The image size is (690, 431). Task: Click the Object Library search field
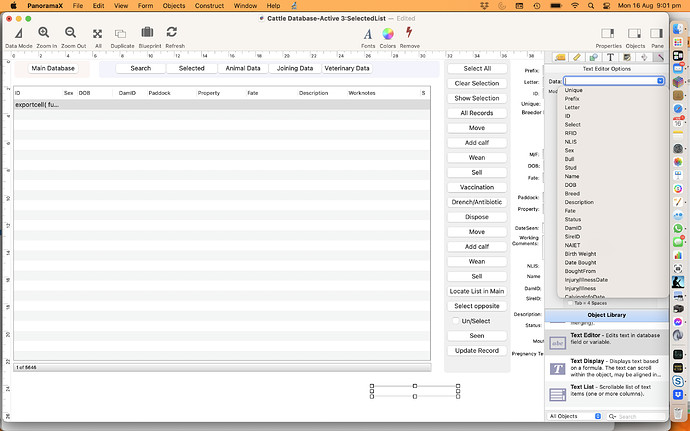(636, 416)
